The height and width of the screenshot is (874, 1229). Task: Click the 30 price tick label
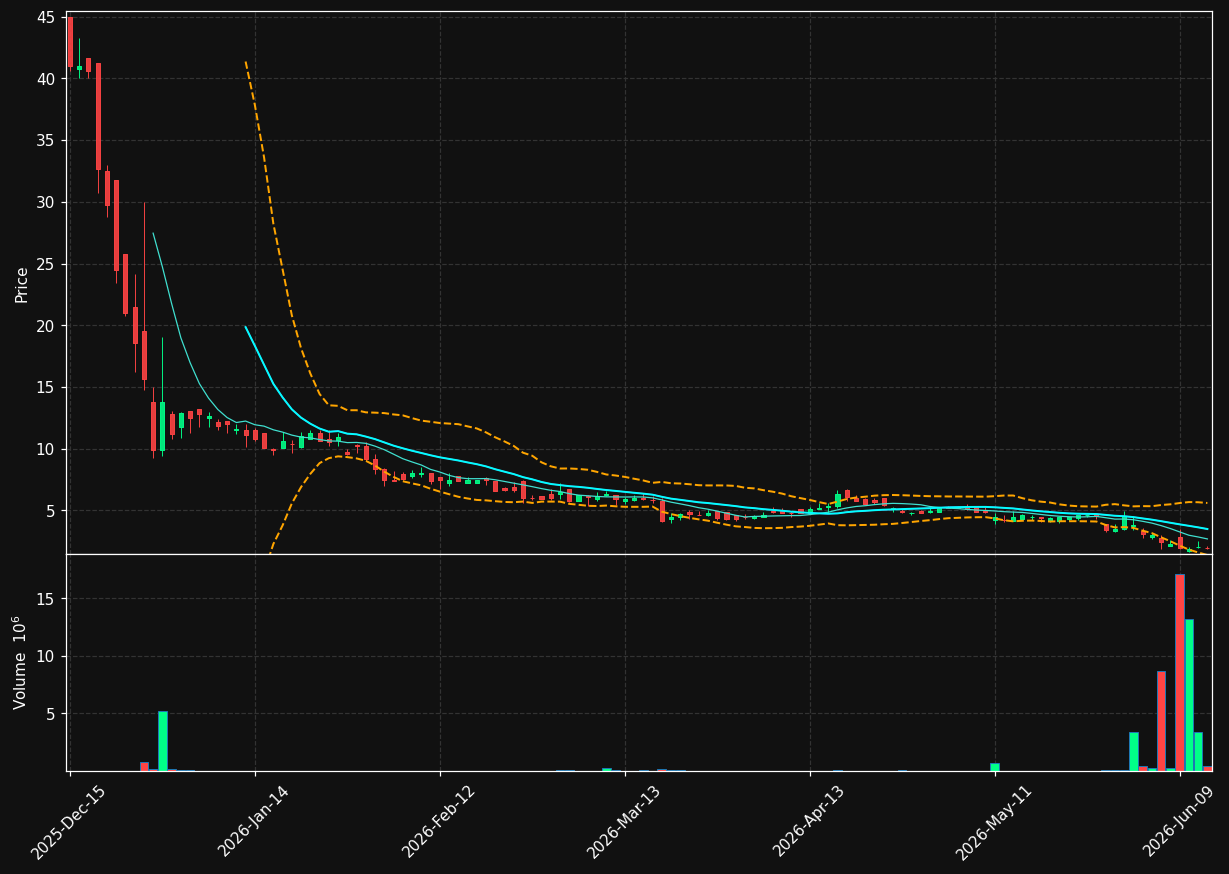(47, 203)
